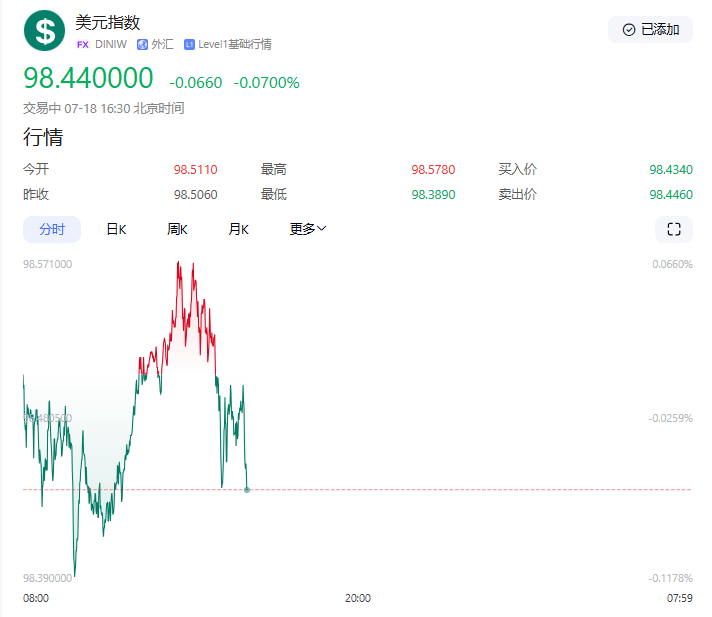Image resolution: width=712 pixels, height=617 pixels.
Task: Click the 20:00 time axis label
Action: (358, 598)
